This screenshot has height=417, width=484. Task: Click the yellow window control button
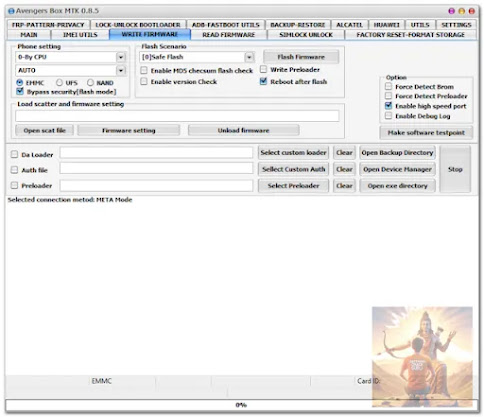click(462, 11)
